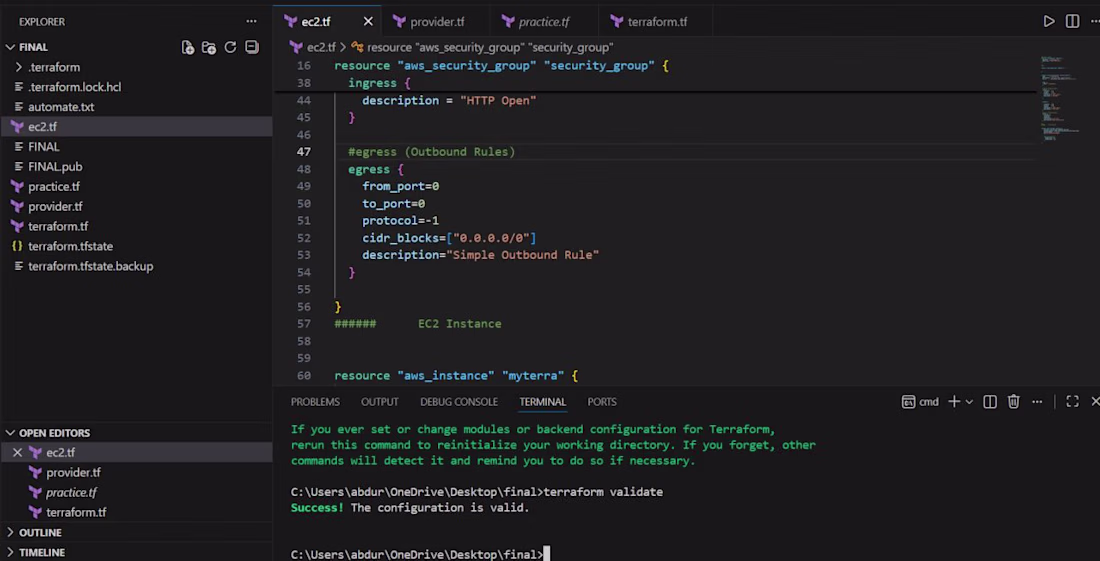
Task: Split the editor to the right
Action: [1073, 21]
